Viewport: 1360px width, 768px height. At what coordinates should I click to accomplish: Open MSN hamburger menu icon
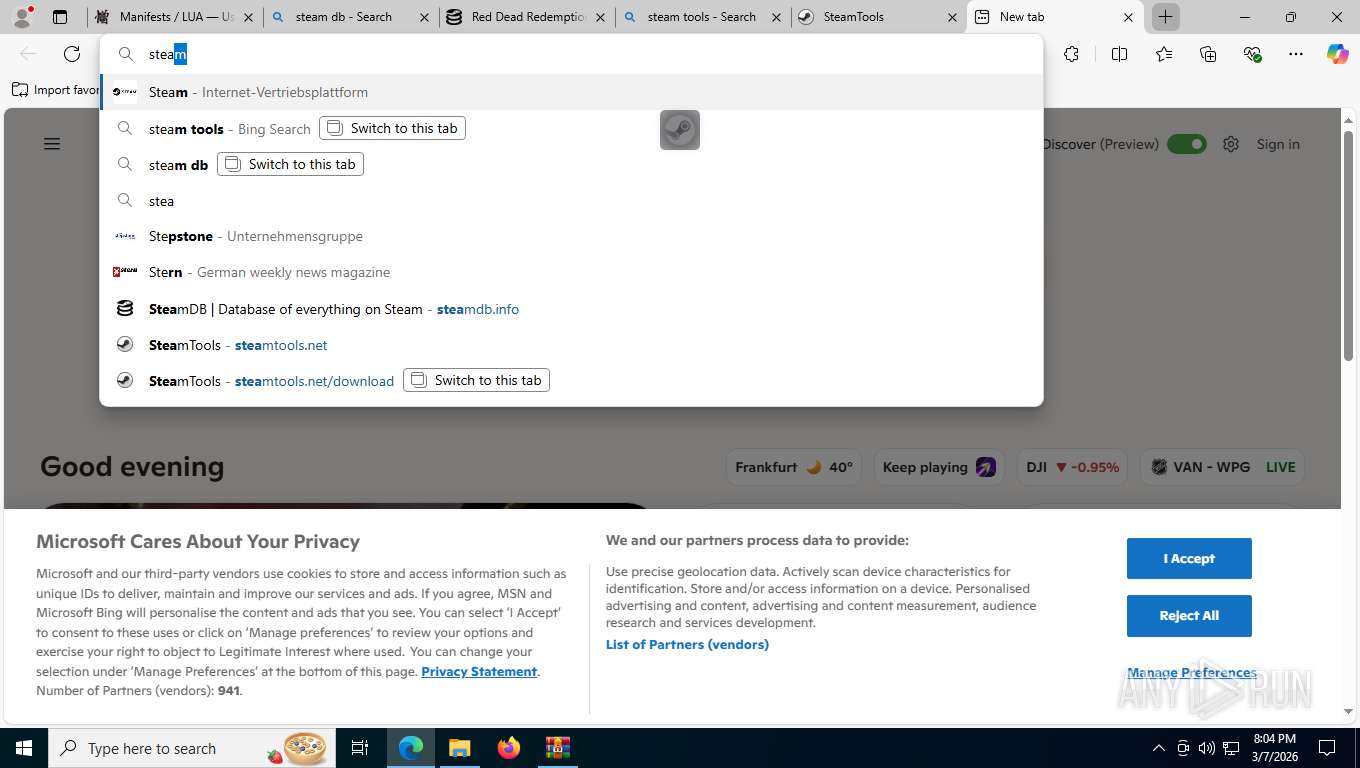click(52, 144)
